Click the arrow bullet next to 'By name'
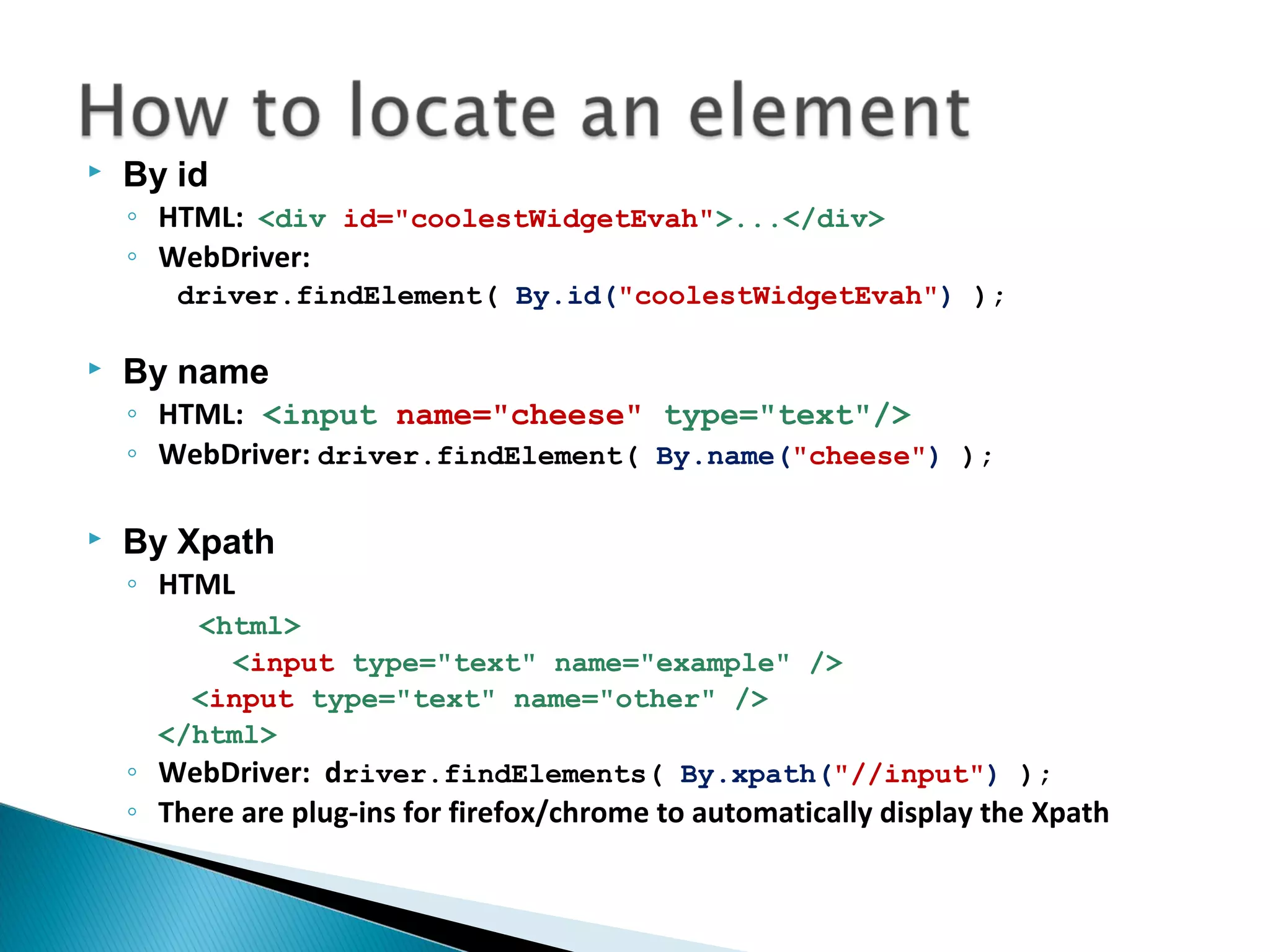The width and height of the screenshot is (1270, 952). [95, 369]
